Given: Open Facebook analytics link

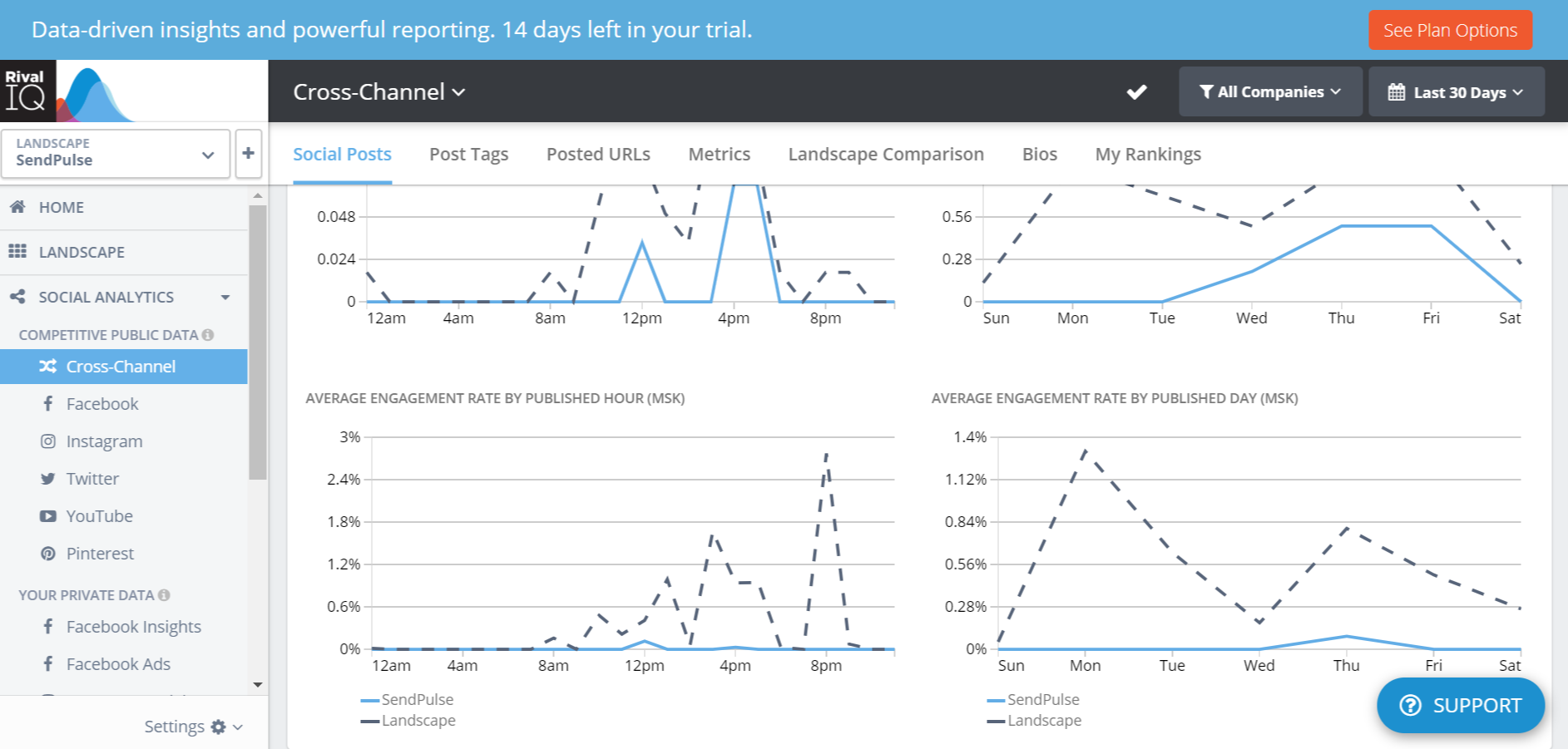Looking at the screenshot, I should coord(102,404).
